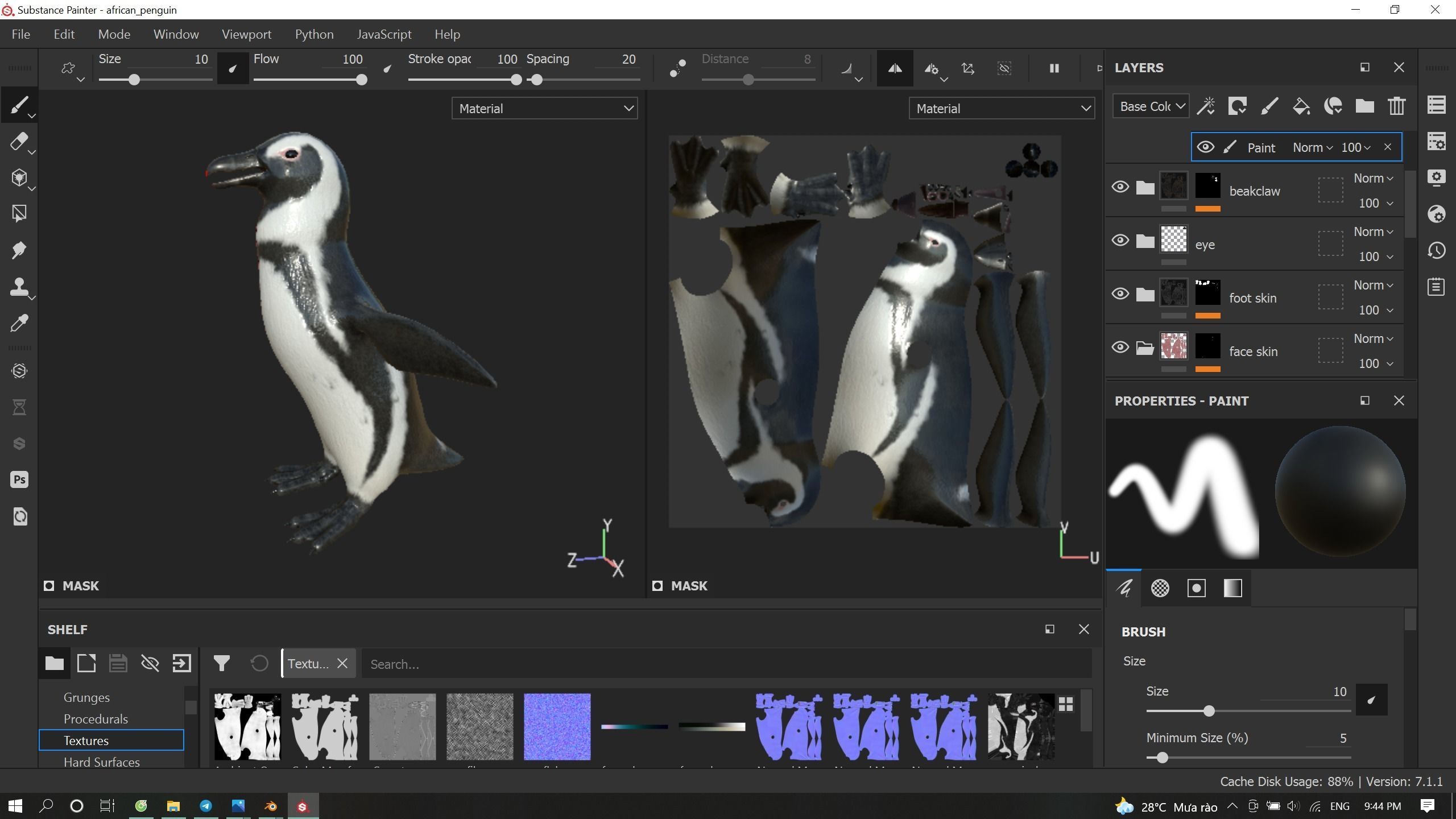The width and height of the screenshot is (1456, 819).
Task: Add a mask to the layer
Action: [x=1238, y=106]
